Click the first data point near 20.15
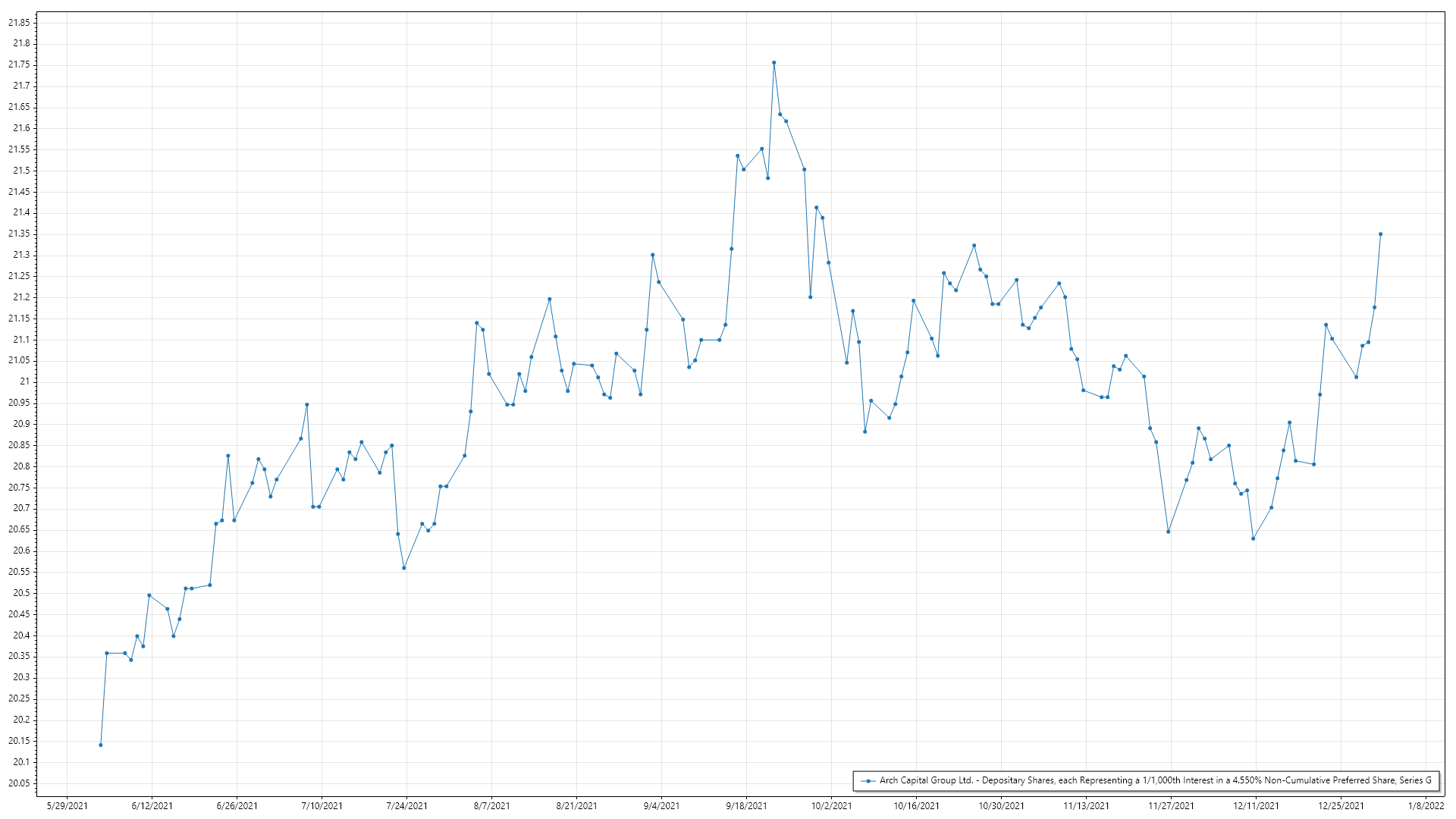 [101, 745]
